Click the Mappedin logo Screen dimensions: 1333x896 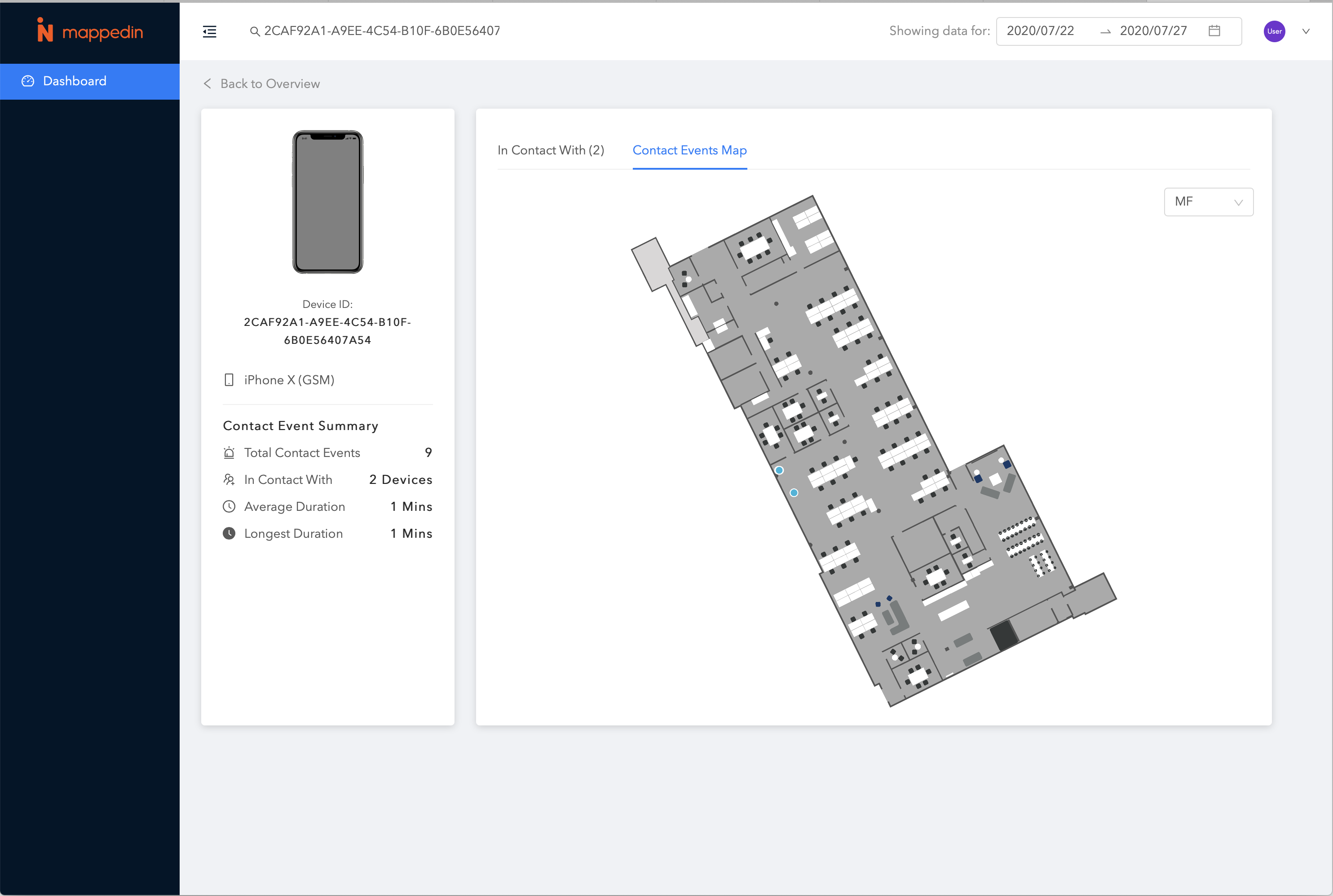90,31
